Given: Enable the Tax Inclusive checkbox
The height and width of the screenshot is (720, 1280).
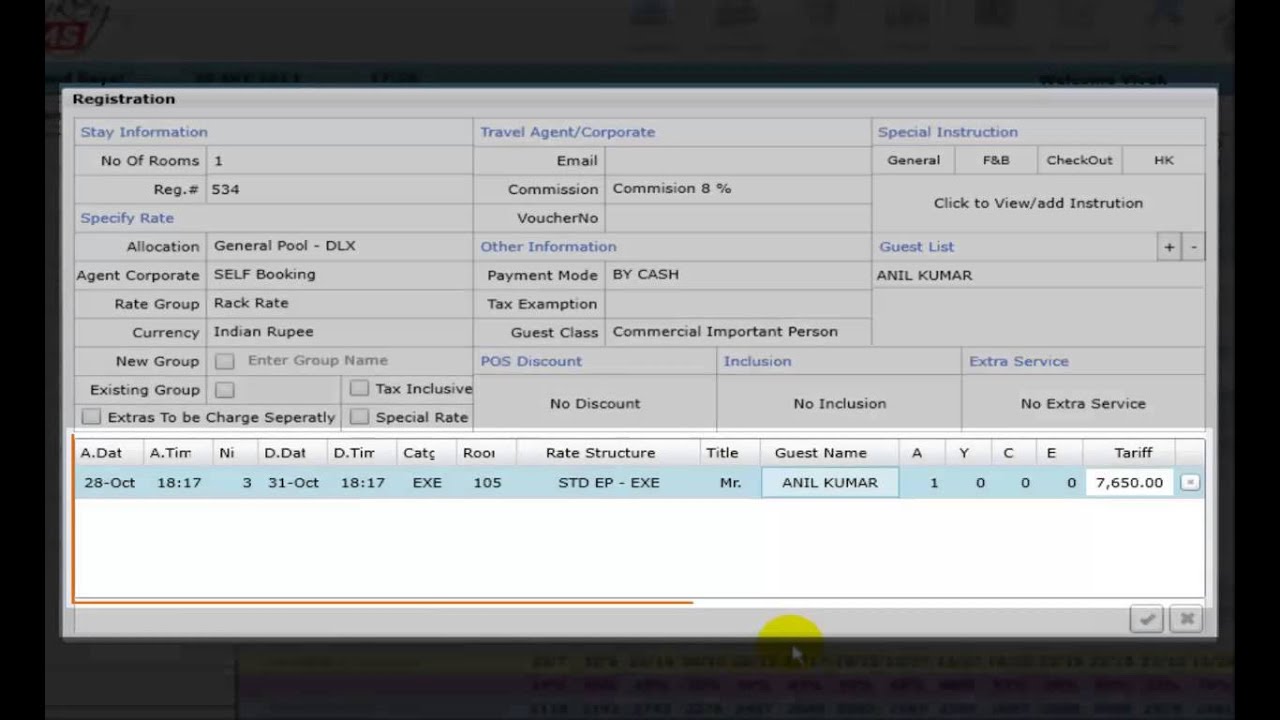Looking at the screenshot, I should tap(360, 388).
